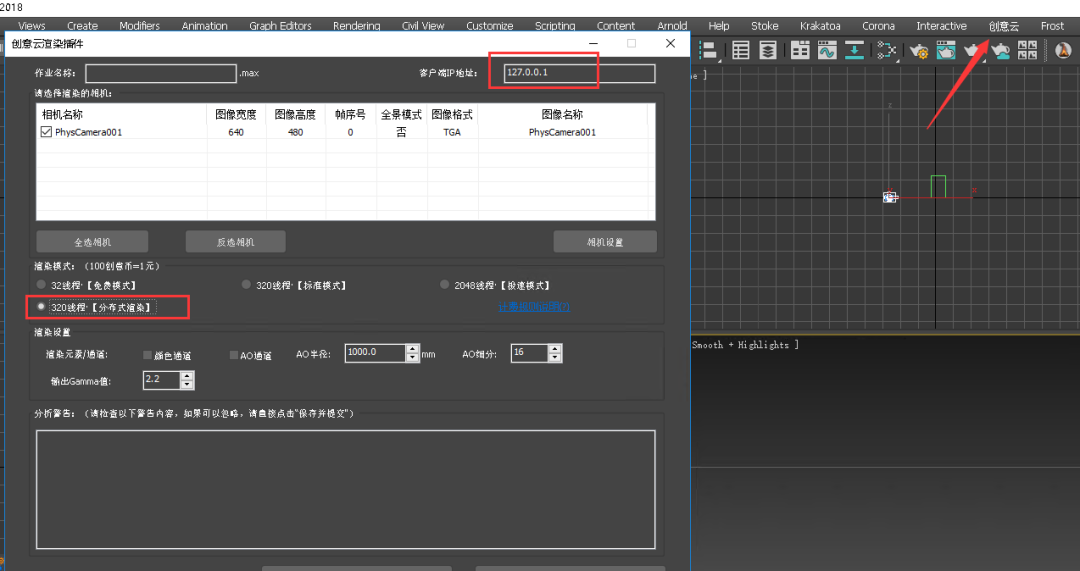Toggle the Ribbon toolbar icon
The width and height of the screenshot is (1080, 571).
pyautogui.click(x=800, y=50)
